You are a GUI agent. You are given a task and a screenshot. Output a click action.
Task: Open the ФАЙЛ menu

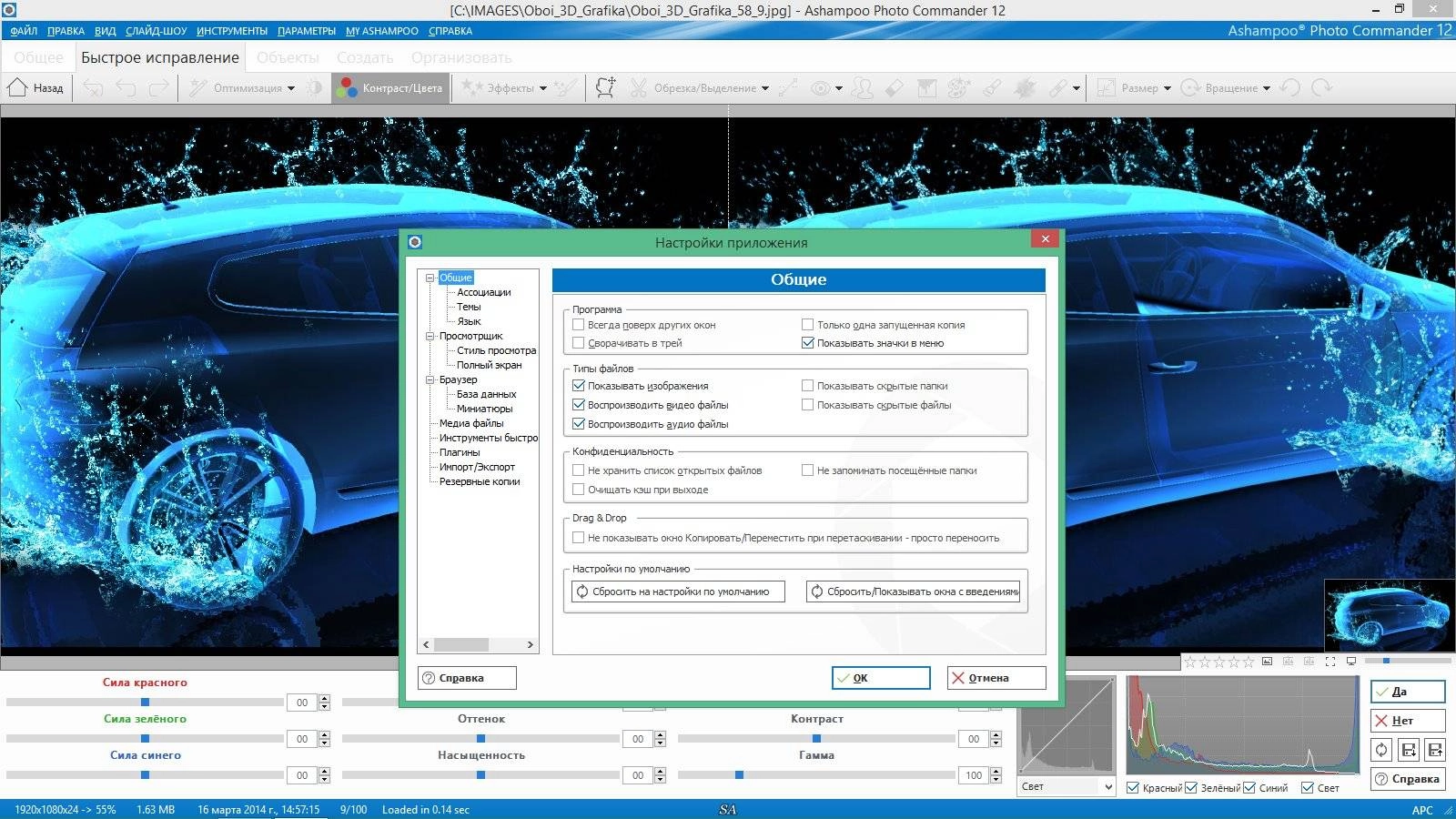[24, 31]
